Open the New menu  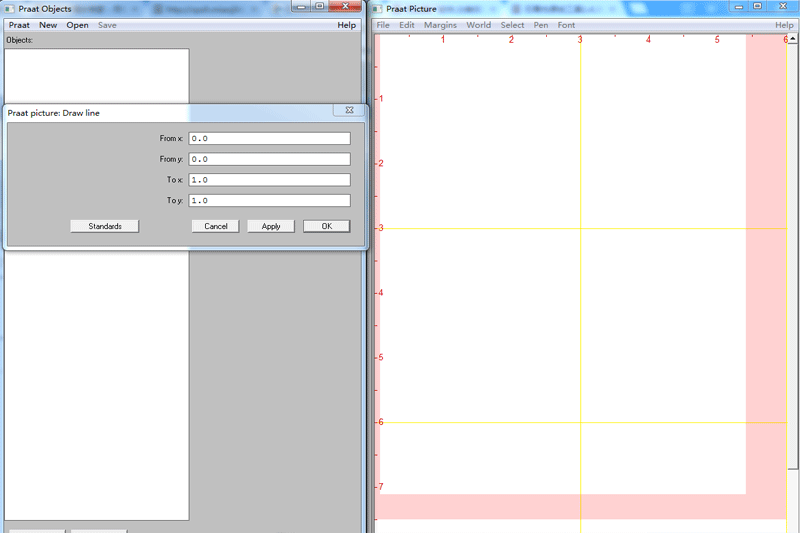[x=48, y=25]
